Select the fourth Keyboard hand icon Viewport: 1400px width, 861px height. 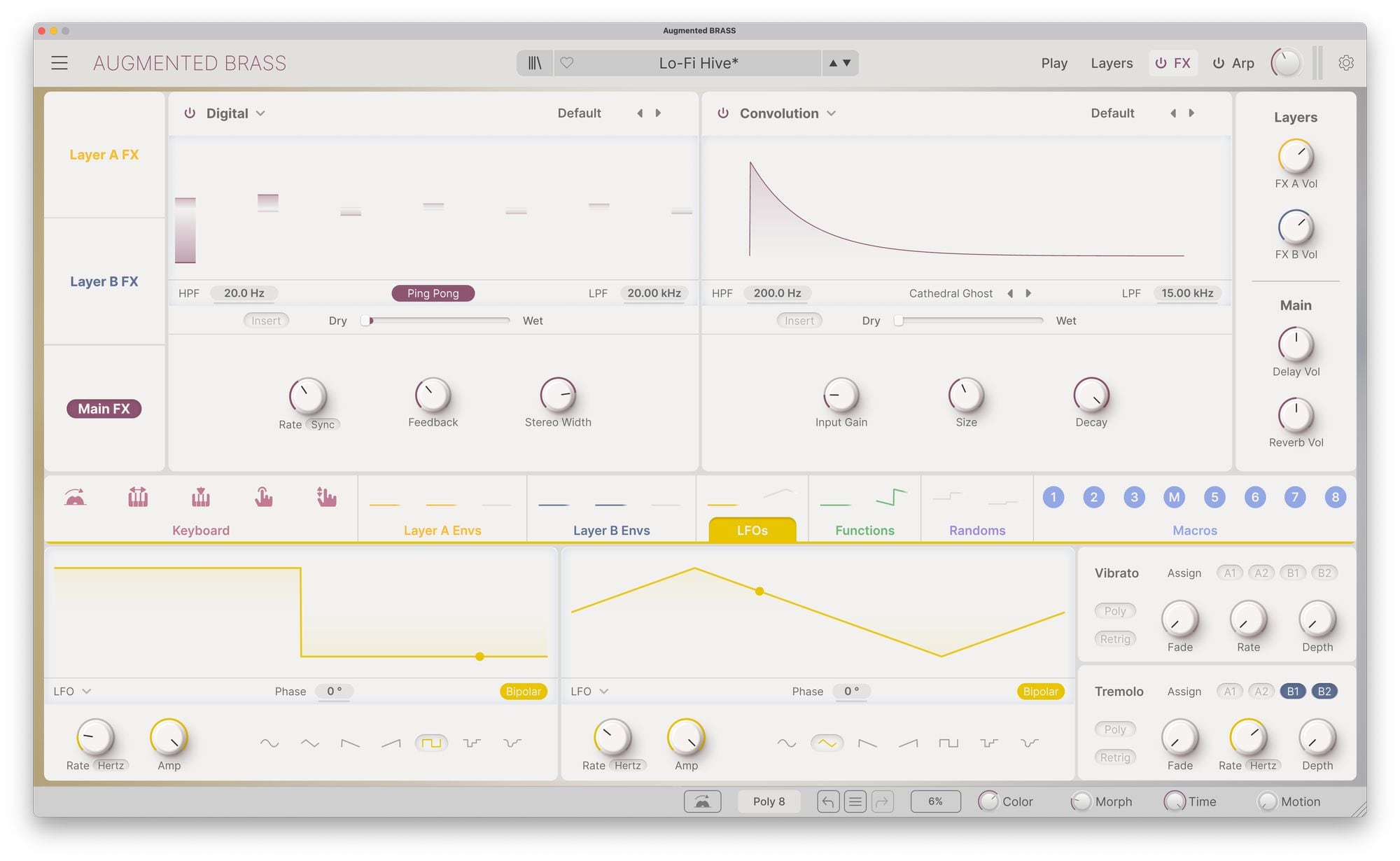point(263,497)
